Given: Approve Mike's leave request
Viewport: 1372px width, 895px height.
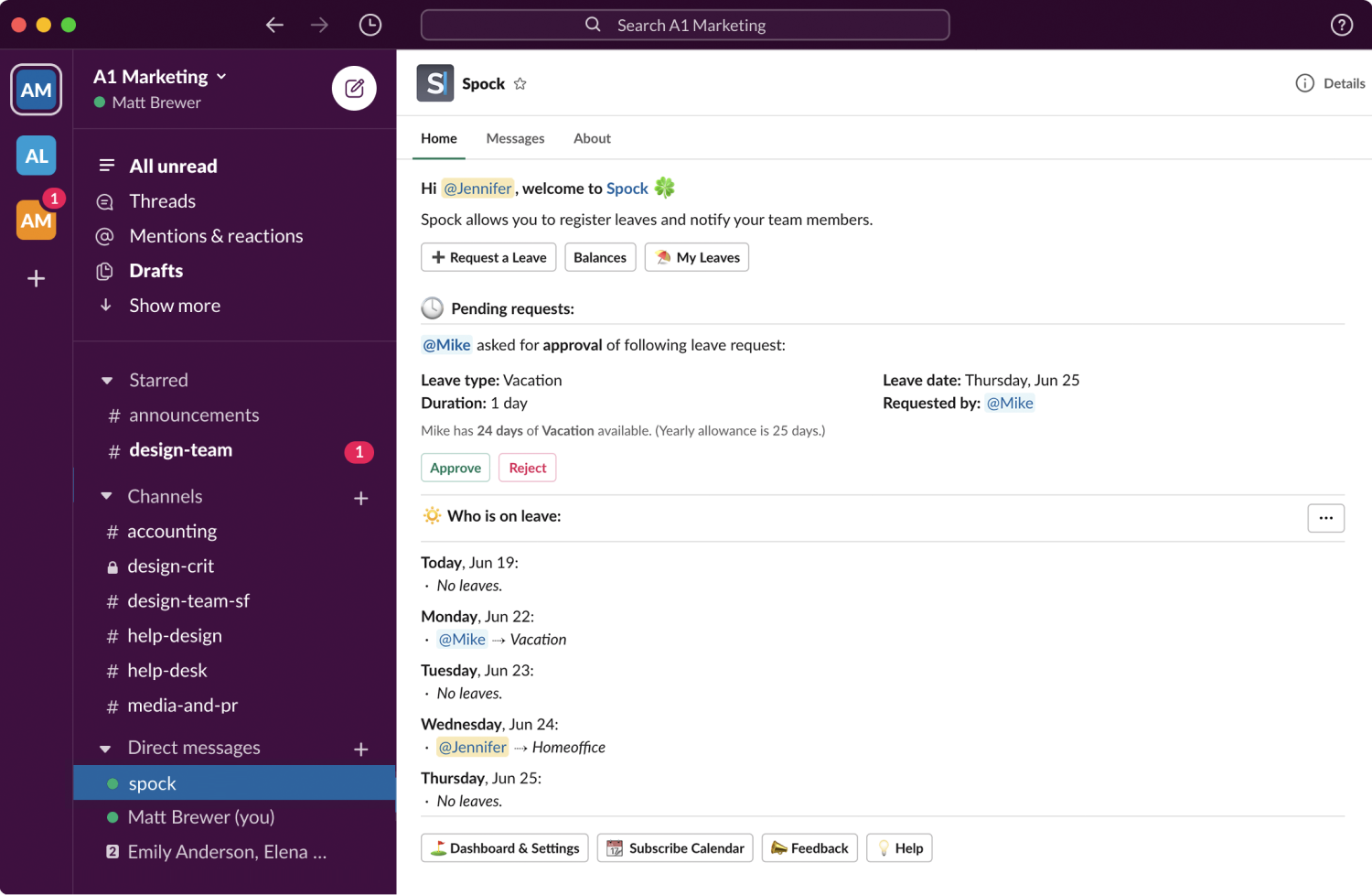Looking at the screenshot, I should tap(456, 468).
